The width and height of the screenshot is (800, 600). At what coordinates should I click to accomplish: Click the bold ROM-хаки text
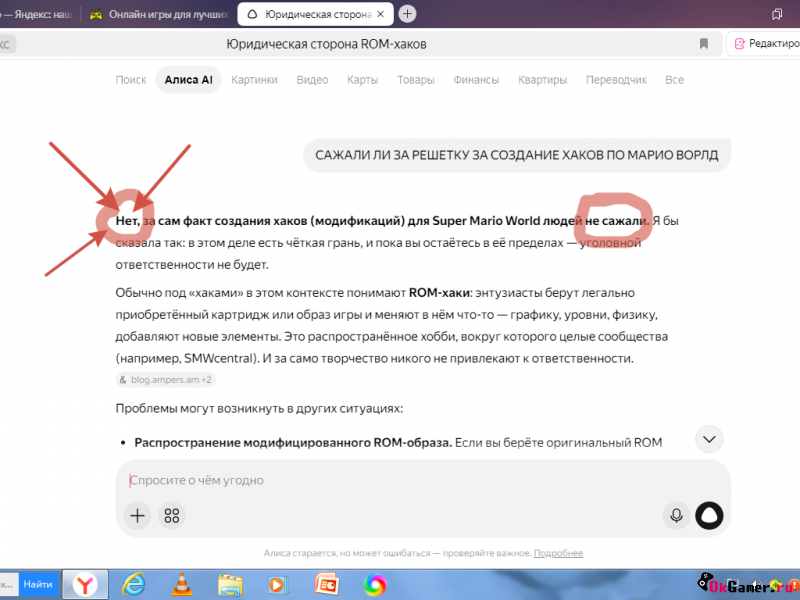(439, 293)
